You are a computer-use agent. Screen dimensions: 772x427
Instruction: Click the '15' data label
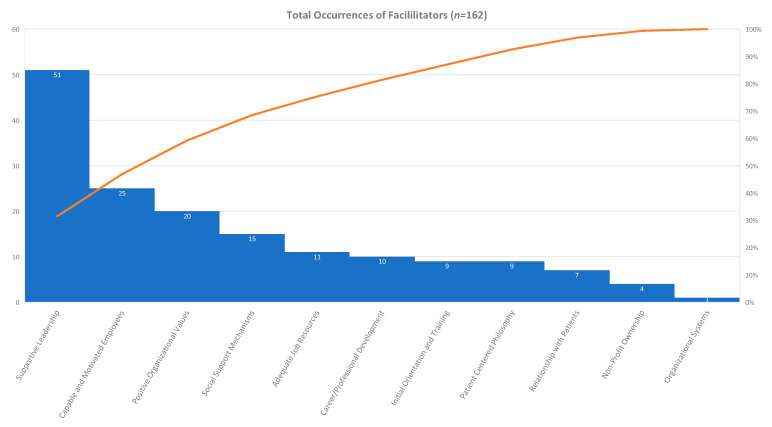[252, 238]
